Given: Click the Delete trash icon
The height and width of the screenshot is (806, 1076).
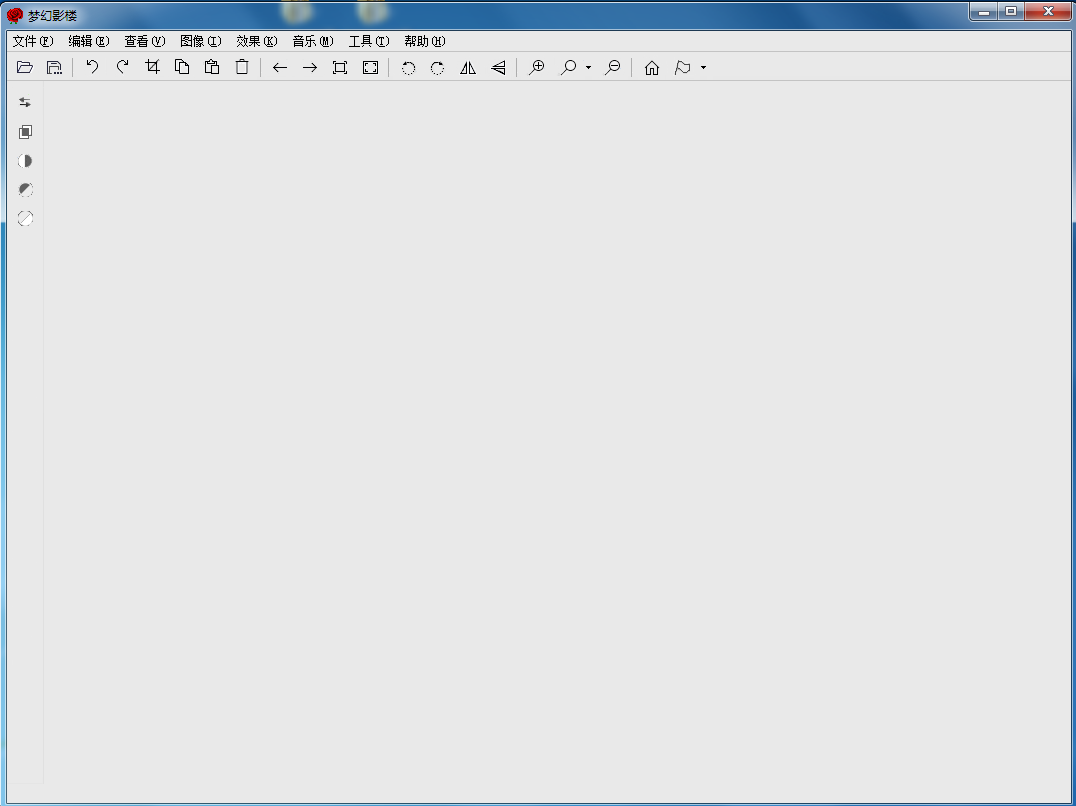Looking at the screenshot, I should [242, 67].
